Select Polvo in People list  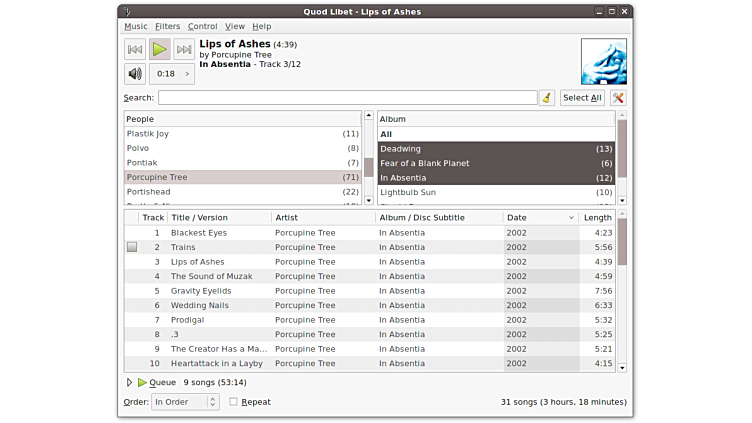point(243,148)
